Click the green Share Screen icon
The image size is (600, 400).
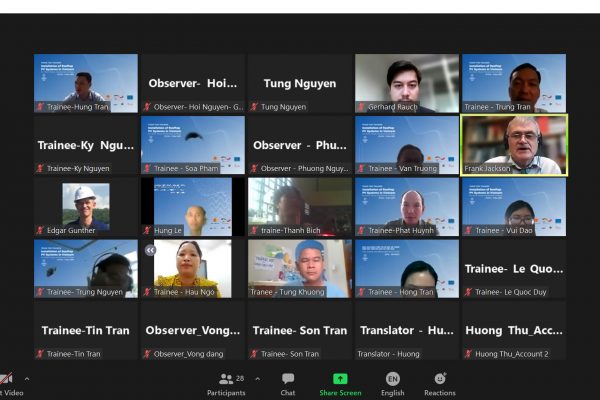point(340,383)
